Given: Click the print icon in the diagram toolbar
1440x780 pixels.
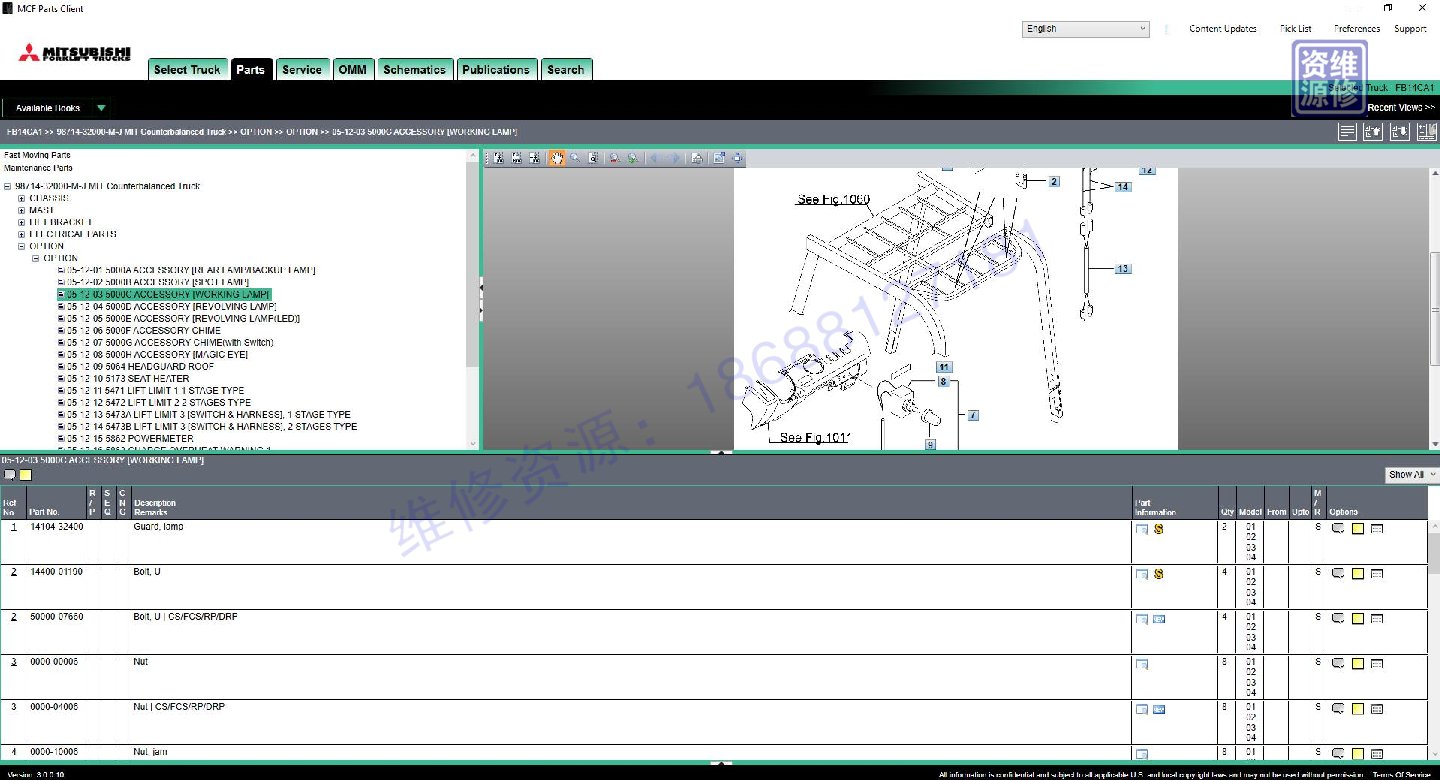Looking at the screenshot, I should tap(696, 158).
